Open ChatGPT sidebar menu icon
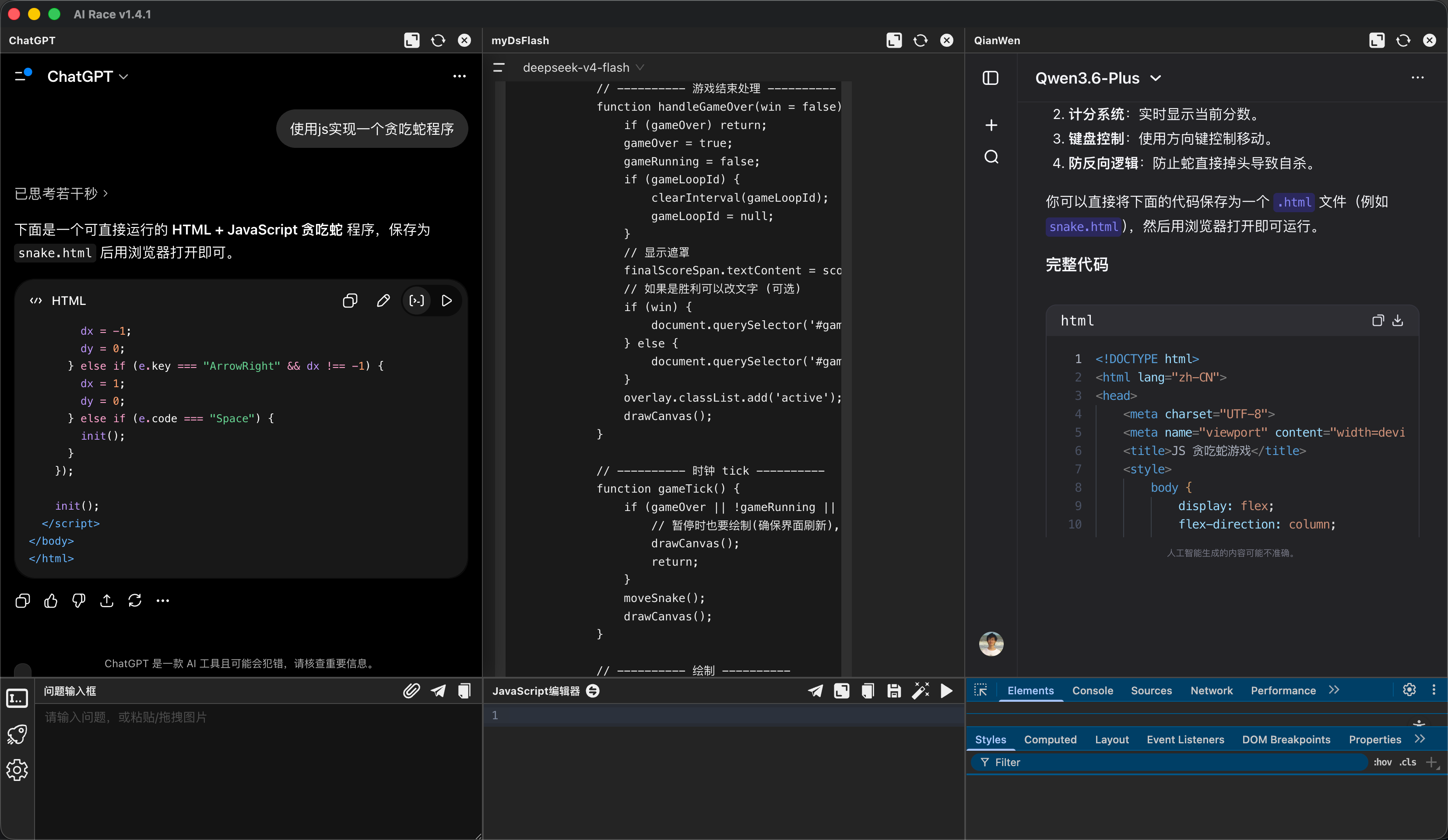1448x840 pixels. (x=22, y=75)
